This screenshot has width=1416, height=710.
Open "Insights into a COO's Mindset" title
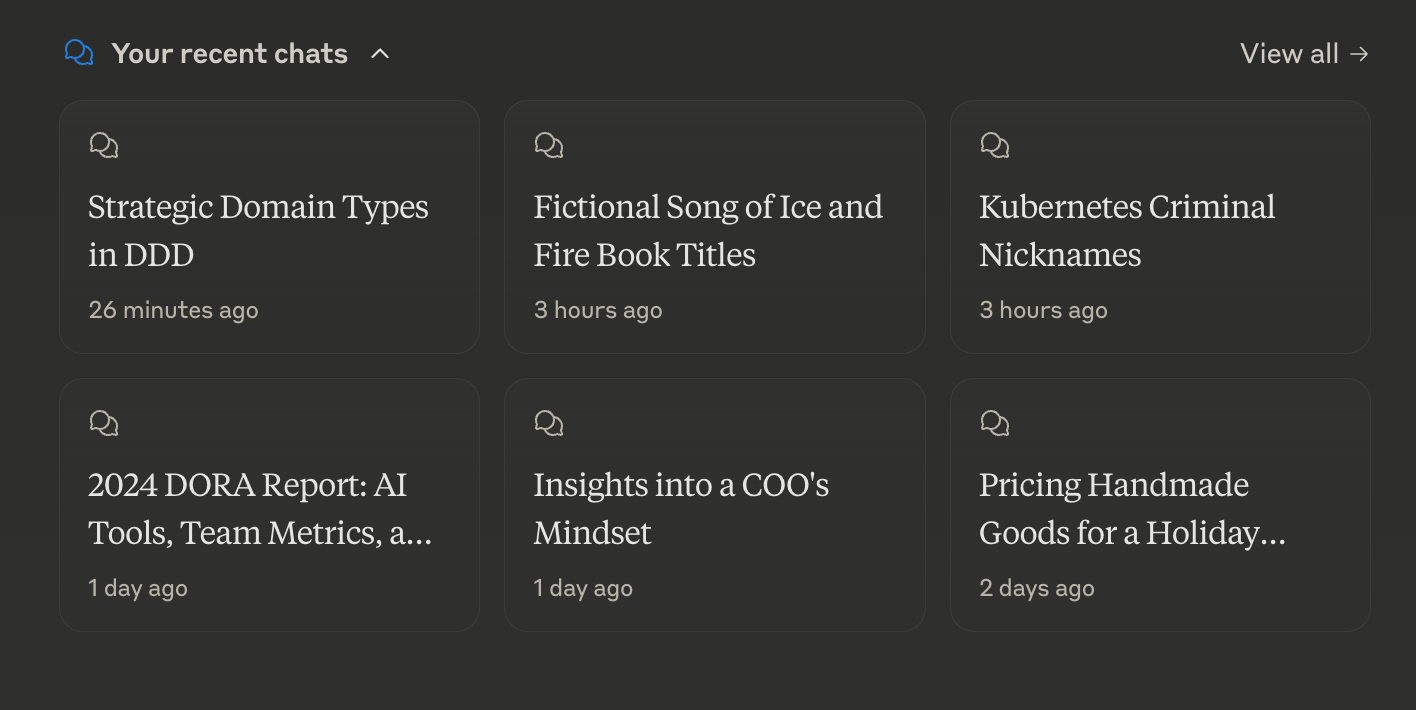[681, 508]
